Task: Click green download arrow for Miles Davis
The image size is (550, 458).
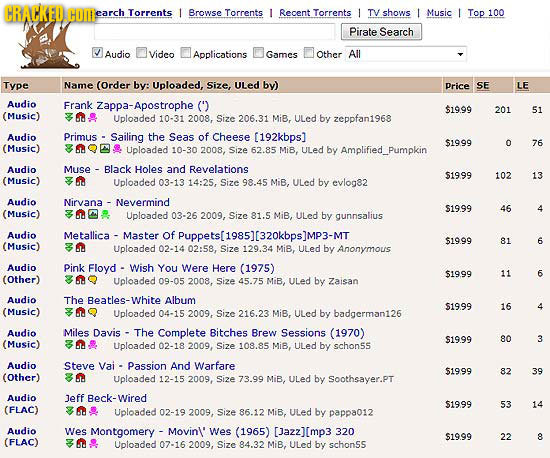Action: pyautogui.click(x=69, y=345)
